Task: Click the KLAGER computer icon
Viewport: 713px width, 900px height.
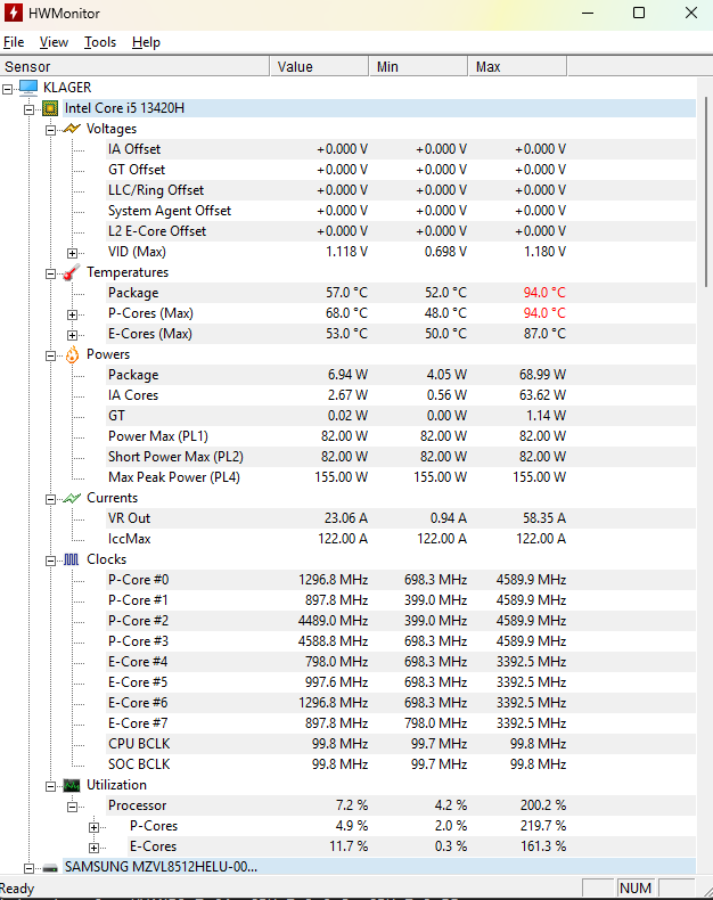Action: click(x=28, y=87)
